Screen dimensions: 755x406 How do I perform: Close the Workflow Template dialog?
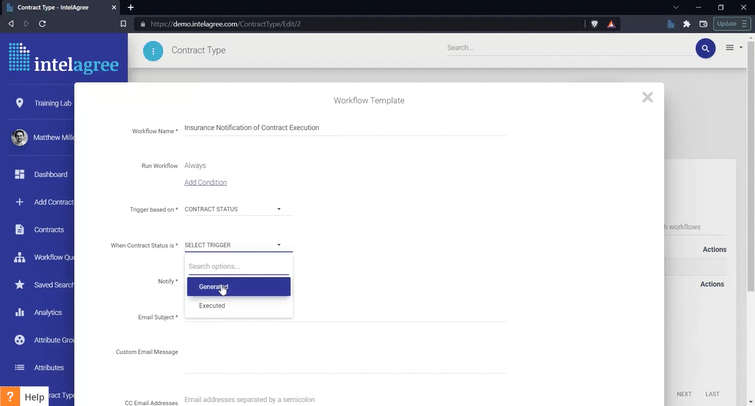(648, 97)
